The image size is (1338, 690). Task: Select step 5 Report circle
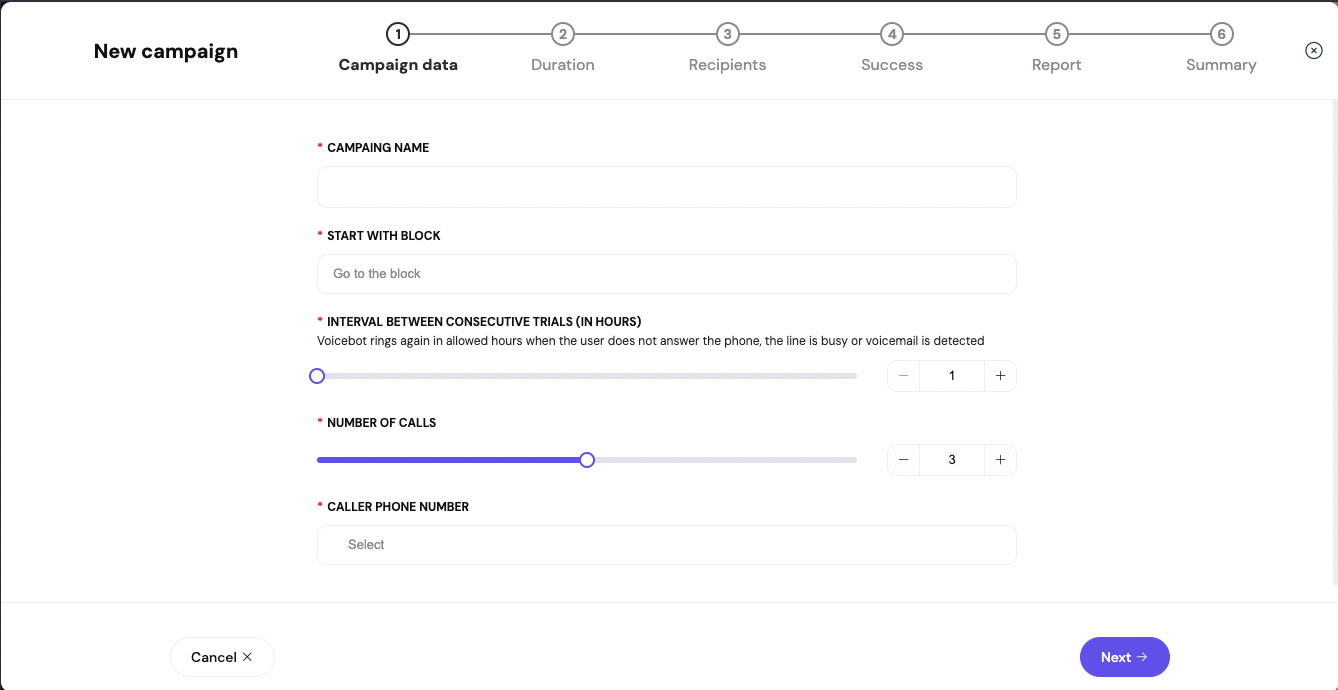(x=1056, y=35)
